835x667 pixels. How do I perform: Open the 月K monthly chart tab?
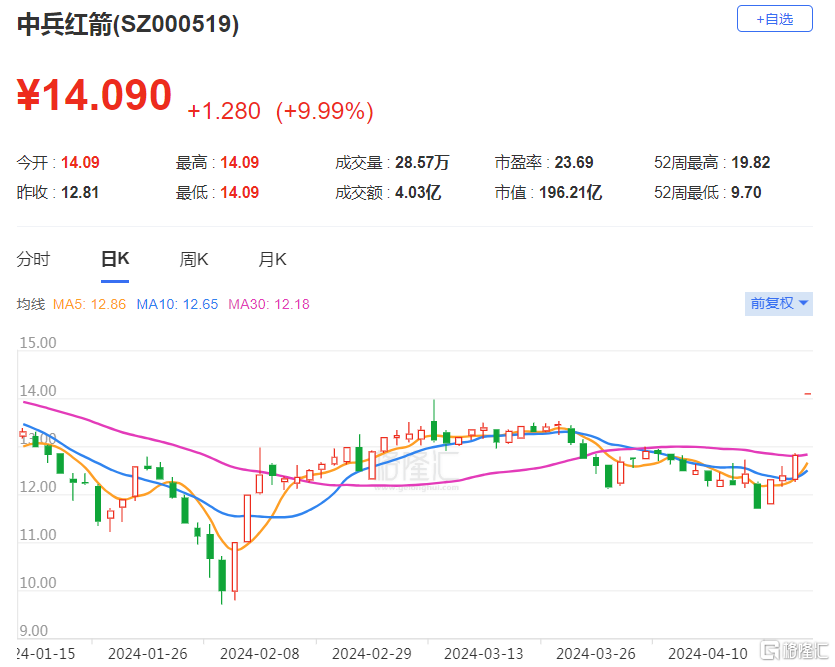tap(273, 259)
